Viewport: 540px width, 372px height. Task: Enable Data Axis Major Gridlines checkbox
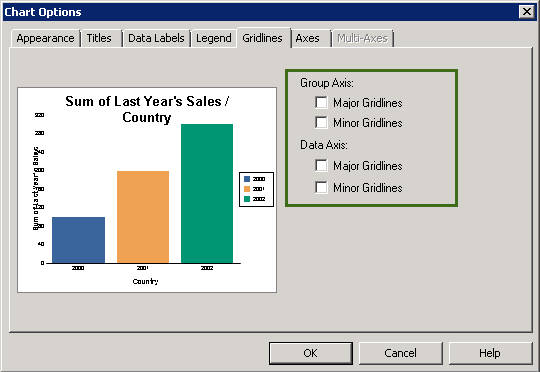tap(321, 165)
